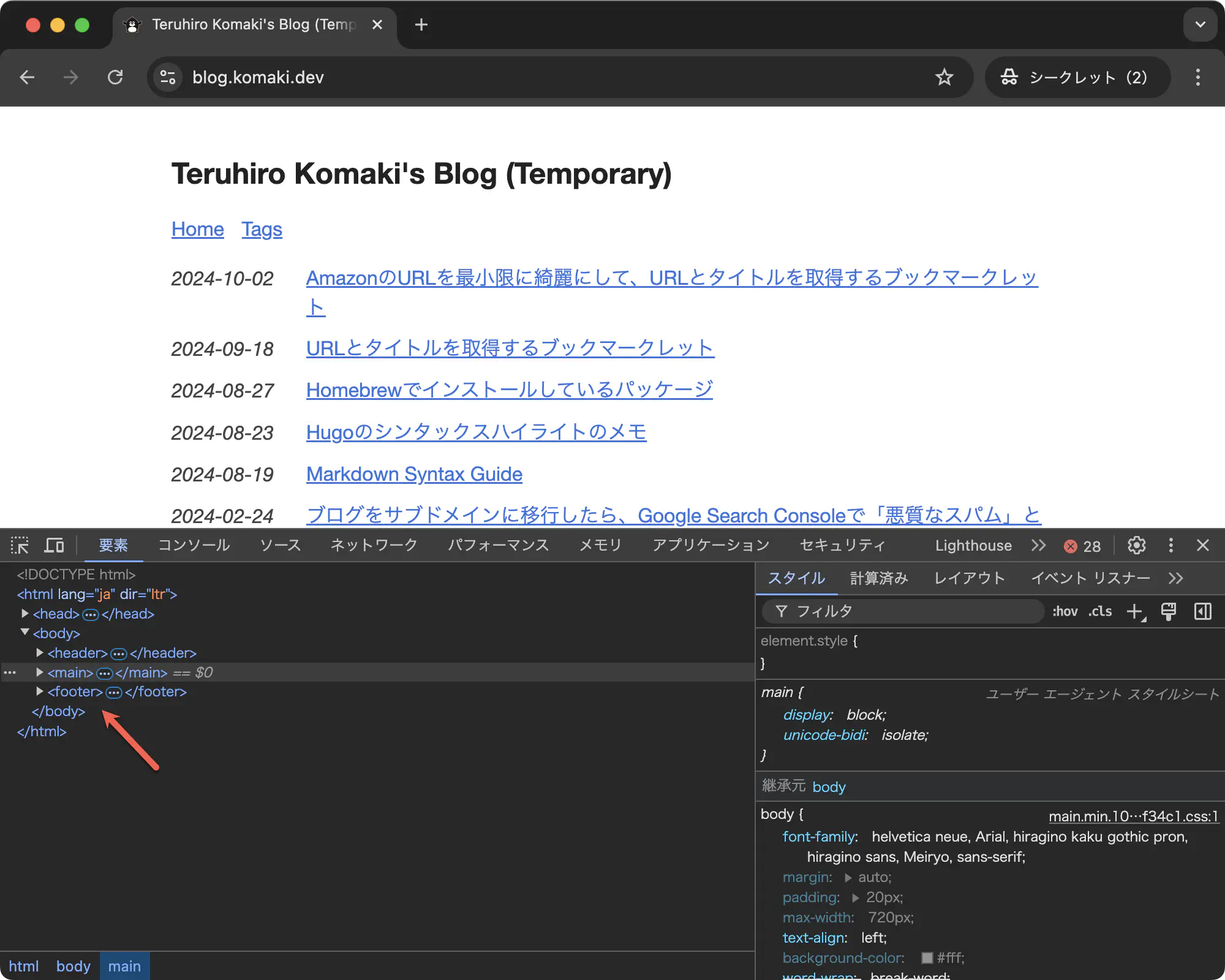The height and width of the screenshot is (980, 1225).
Task: Open a new tab with the plus button
Action: pos(421,24)
